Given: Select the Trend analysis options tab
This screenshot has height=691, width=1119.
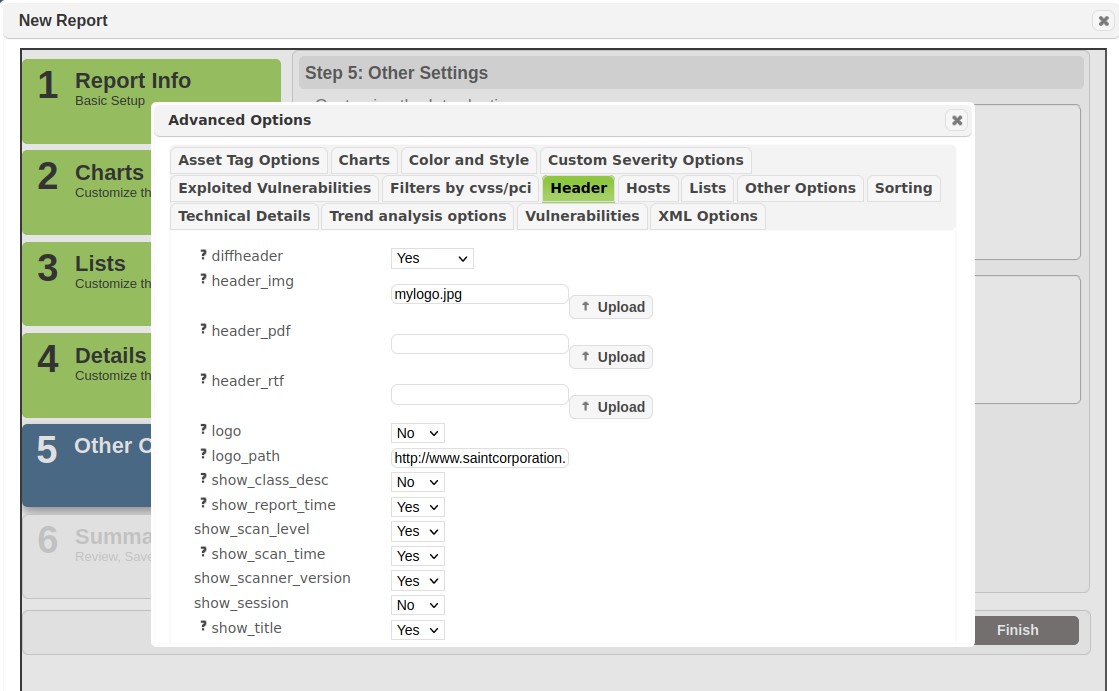Looking at the screenshot, I should [x=417, y=216].
